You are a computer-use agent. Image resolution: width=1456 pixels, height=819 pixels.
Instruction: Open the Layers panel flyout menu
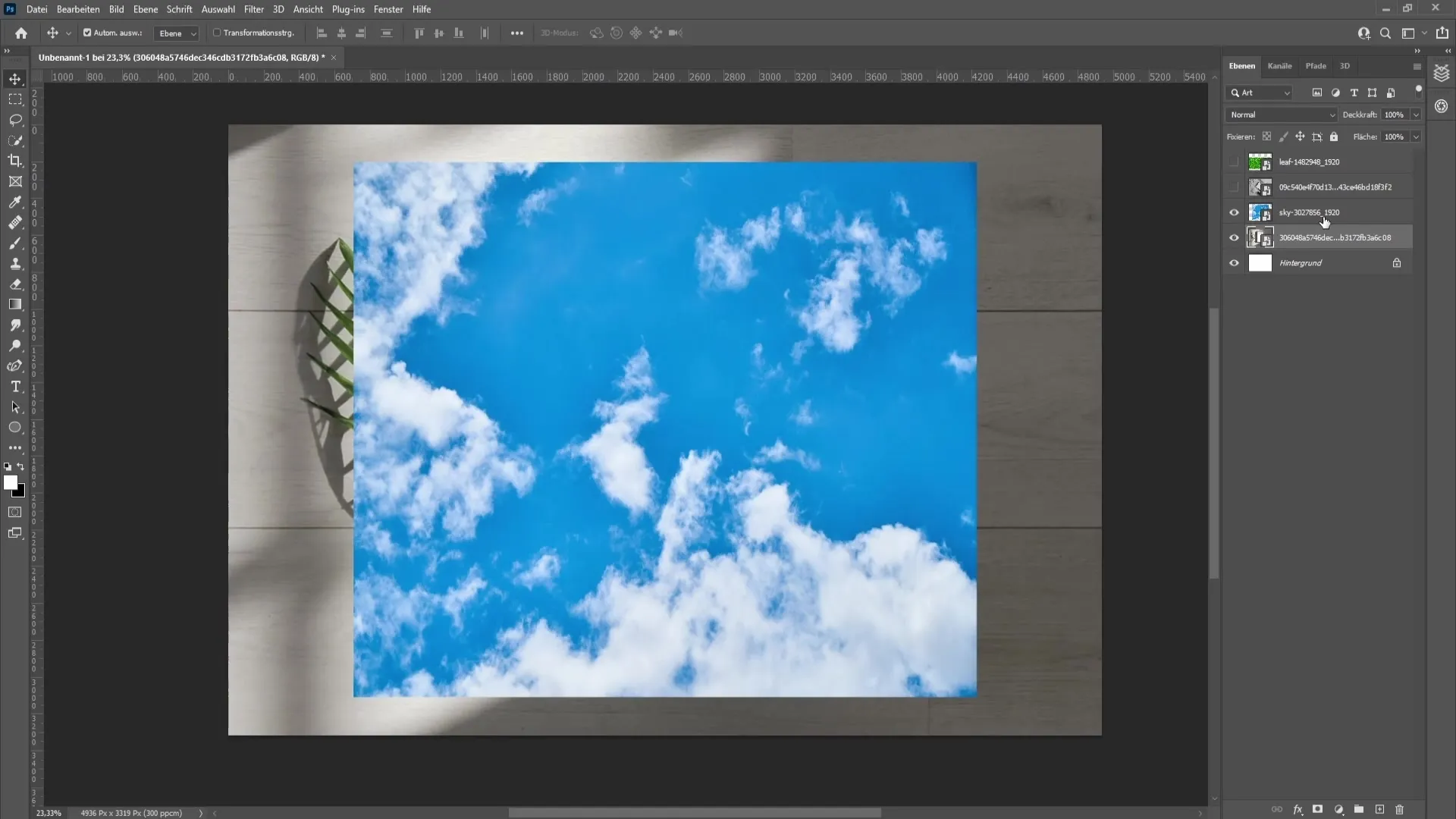(x=1417, y=66)
